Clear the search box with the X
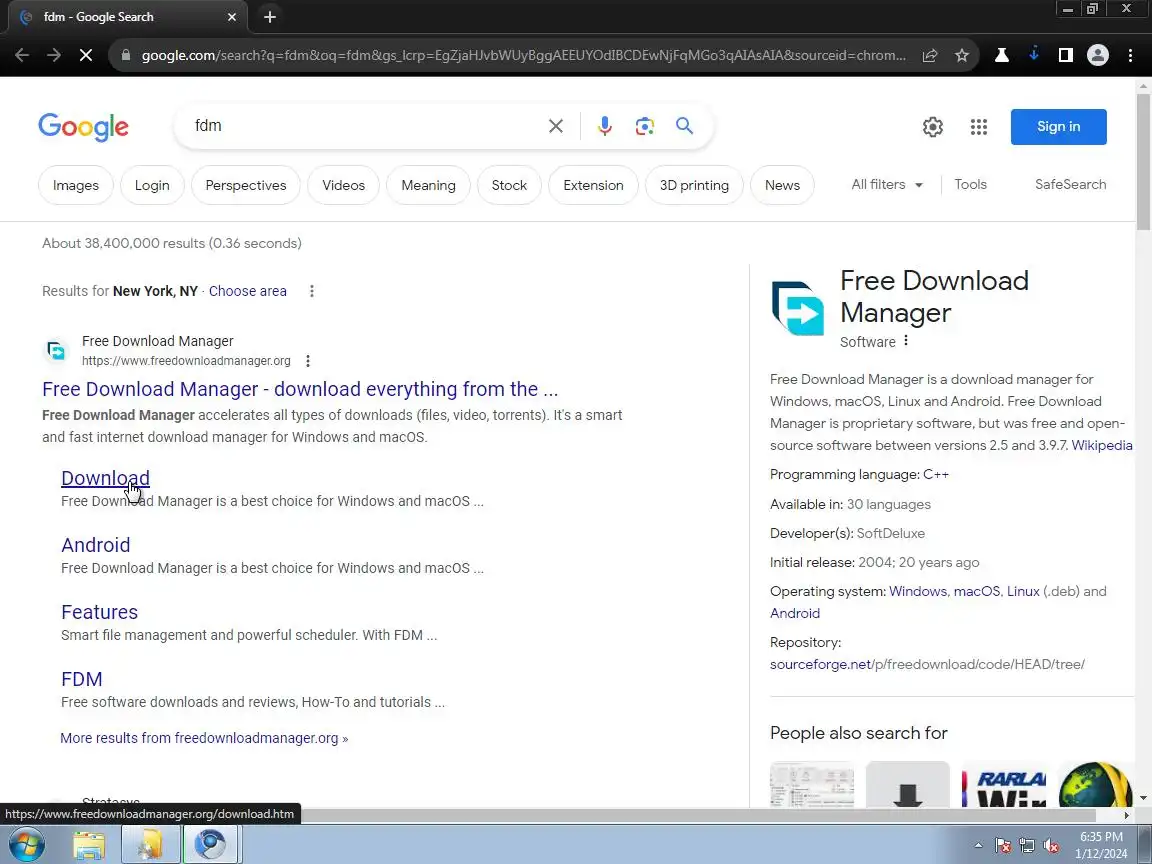Image resolution: width=1152 pixels, height=864 pixels. click(x=555, y=126)
